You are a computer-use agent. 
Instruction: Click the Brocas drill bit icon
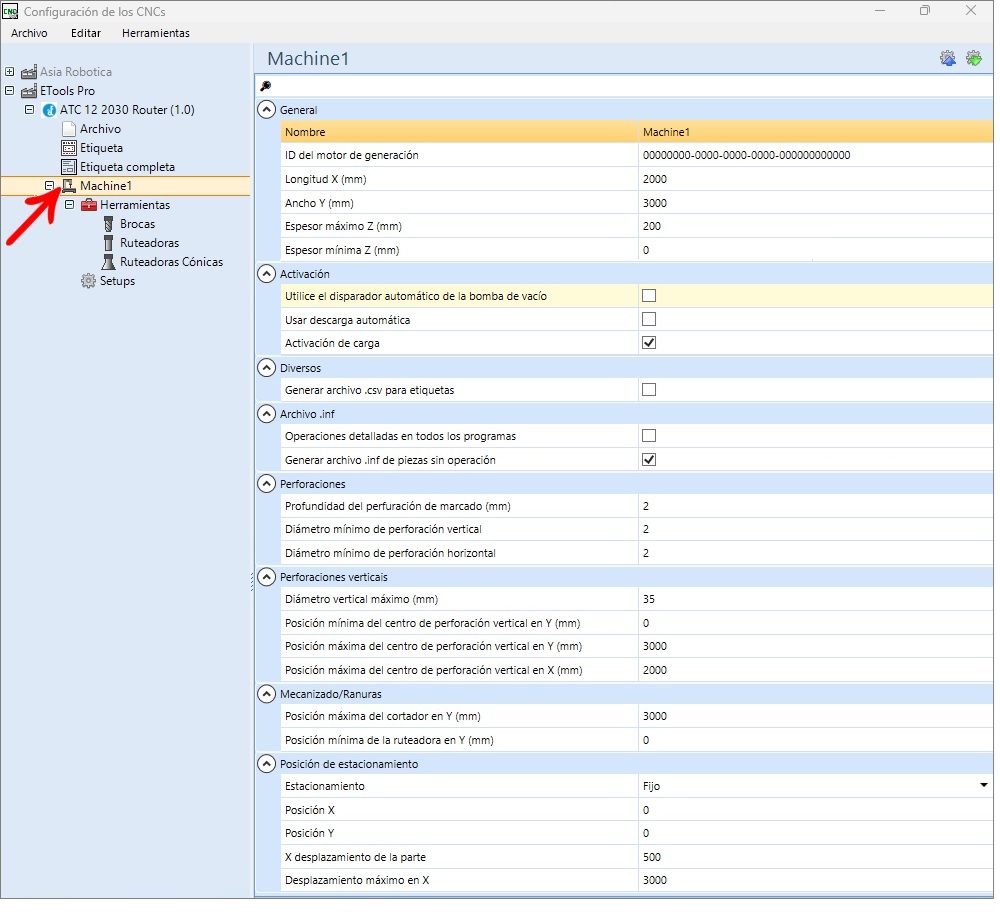tap(108, 225)
